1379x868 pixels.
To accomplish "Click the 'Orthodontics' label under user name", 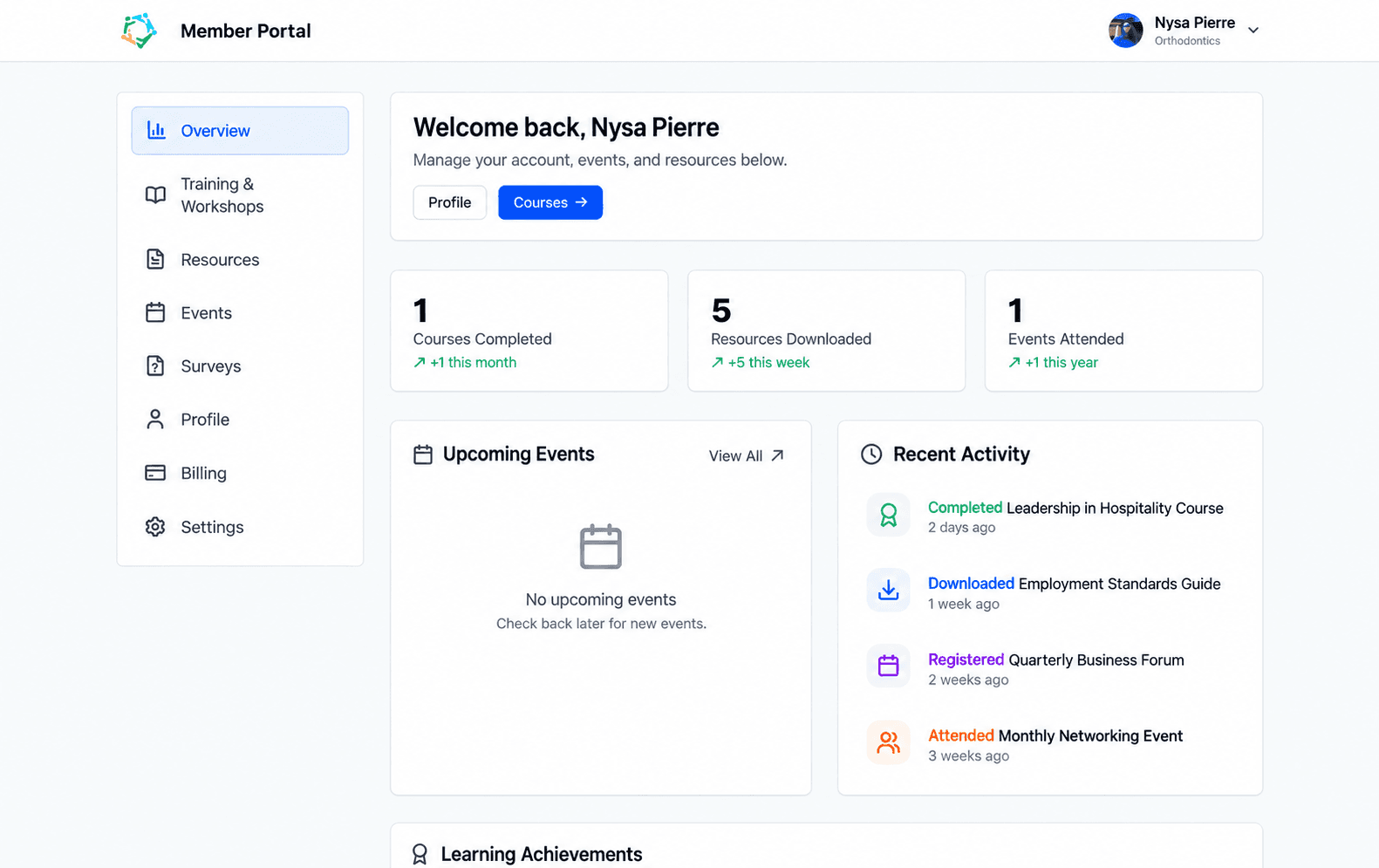I will [1187, 41].
